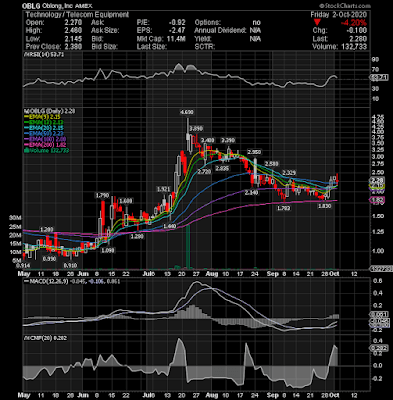Viewport: 393px width, 400px height.
Task: Click the CMF axis level 0.0
Action: click(377, 366)
